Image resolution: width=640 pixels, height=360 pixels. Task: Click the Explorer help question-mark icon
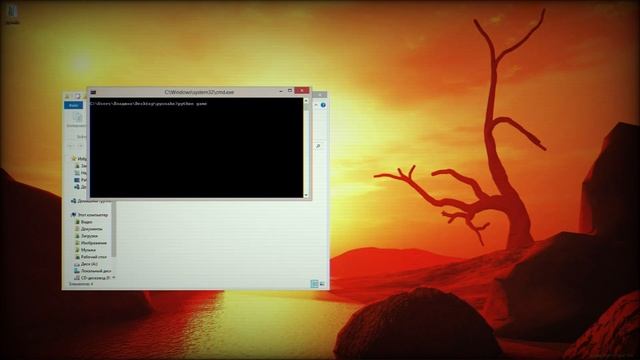pos(323,105)
